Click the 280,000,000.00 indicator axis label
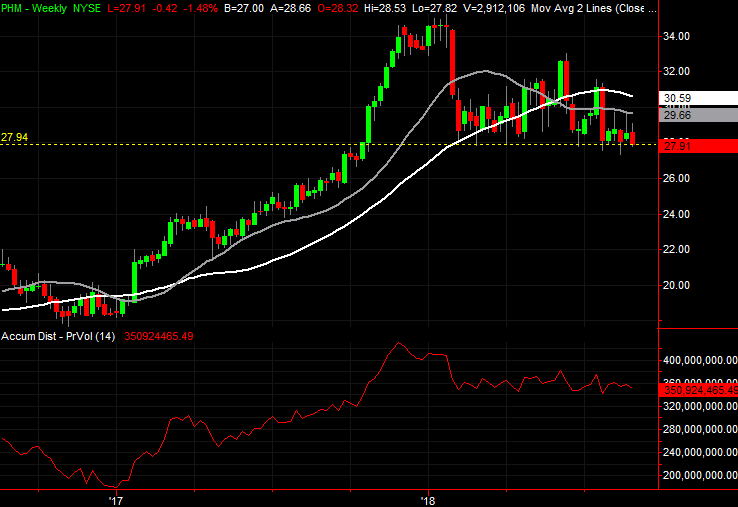 pos(700,429)
